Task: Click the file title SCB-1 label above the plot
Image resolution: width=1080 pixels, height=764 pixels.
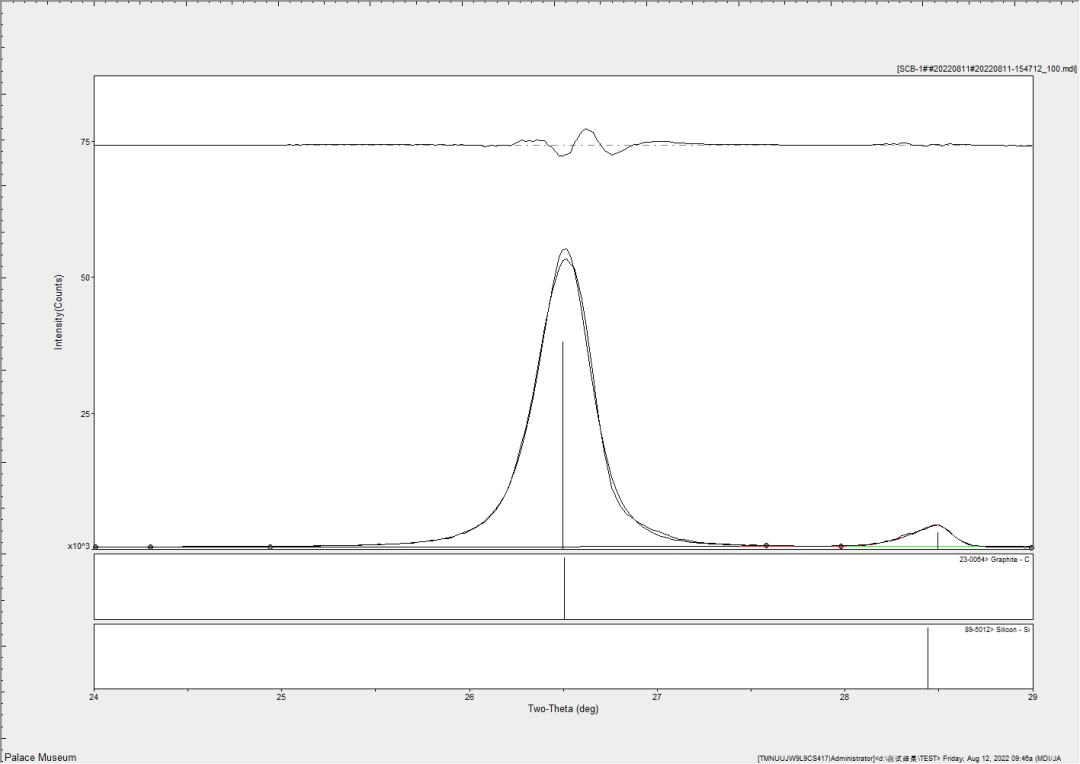Action: (x=986, y=69)
